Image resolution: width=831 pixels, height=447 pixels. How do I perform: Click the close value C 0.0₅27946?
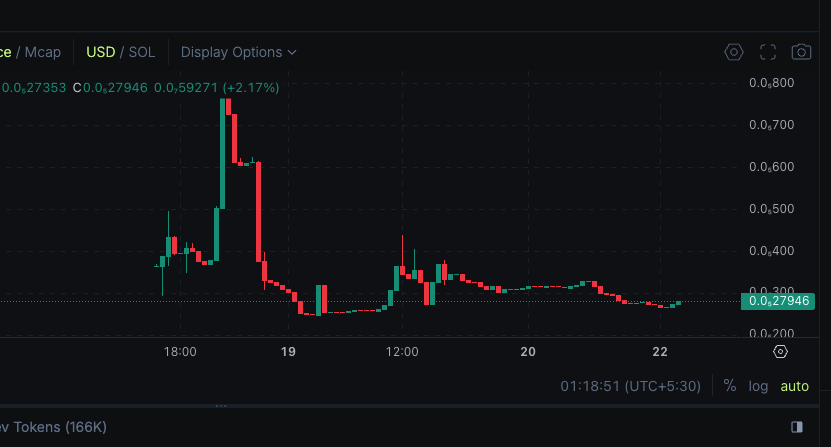(x=110, y=87)
